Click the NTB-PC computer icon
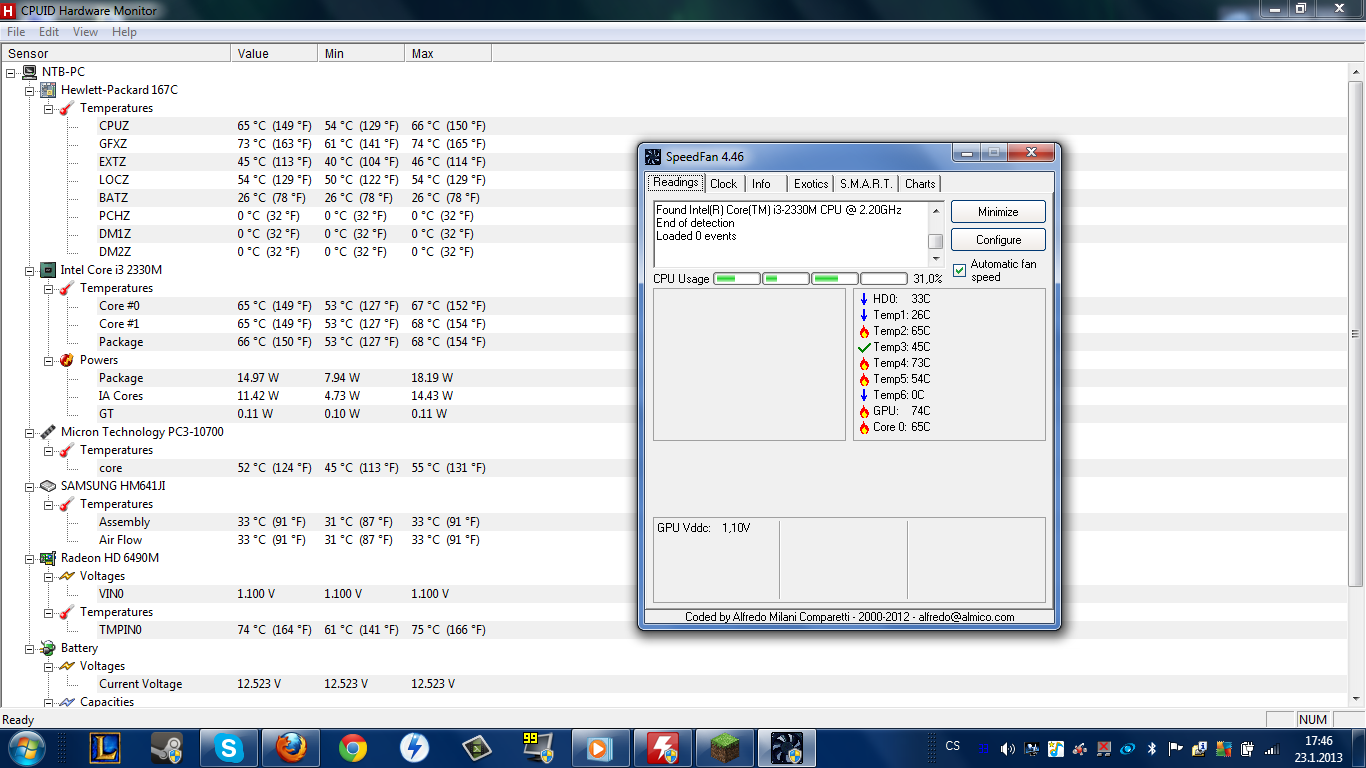The height and width of the screenshot is (768, 1366). [29, 72]
